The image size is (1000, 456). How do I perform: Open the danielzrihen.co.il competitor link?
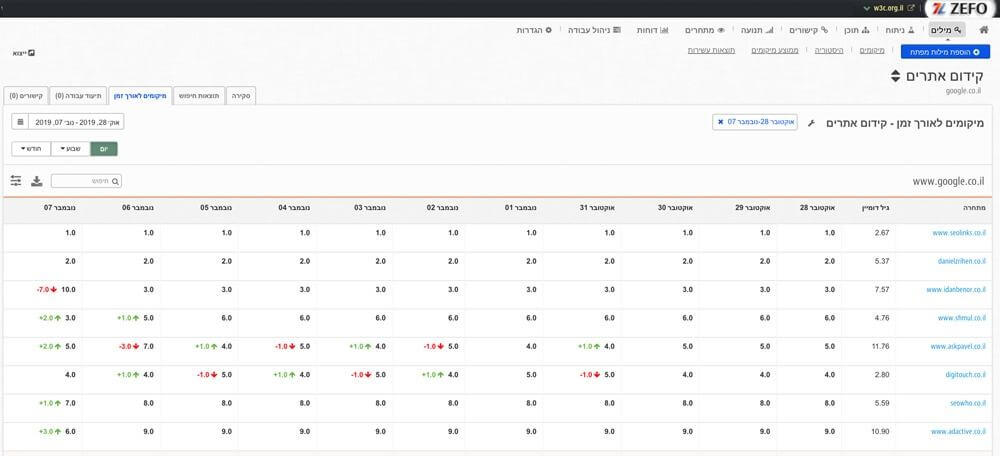[962, 261]
